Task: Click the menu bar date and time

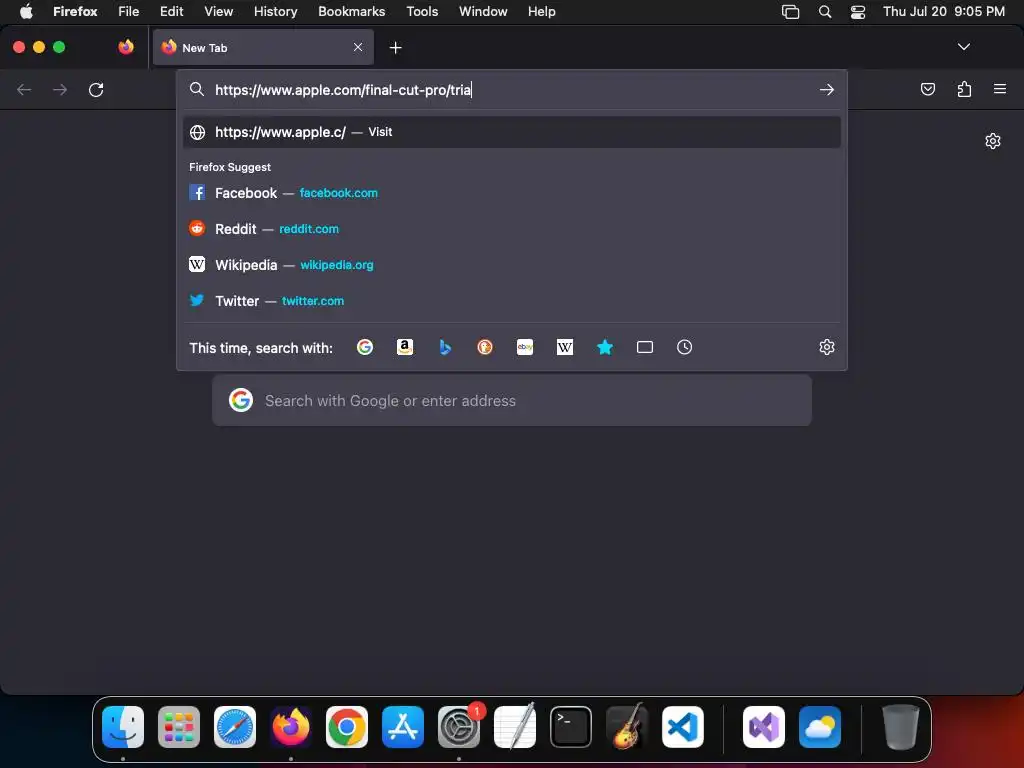Action: [x=944, y=11]
